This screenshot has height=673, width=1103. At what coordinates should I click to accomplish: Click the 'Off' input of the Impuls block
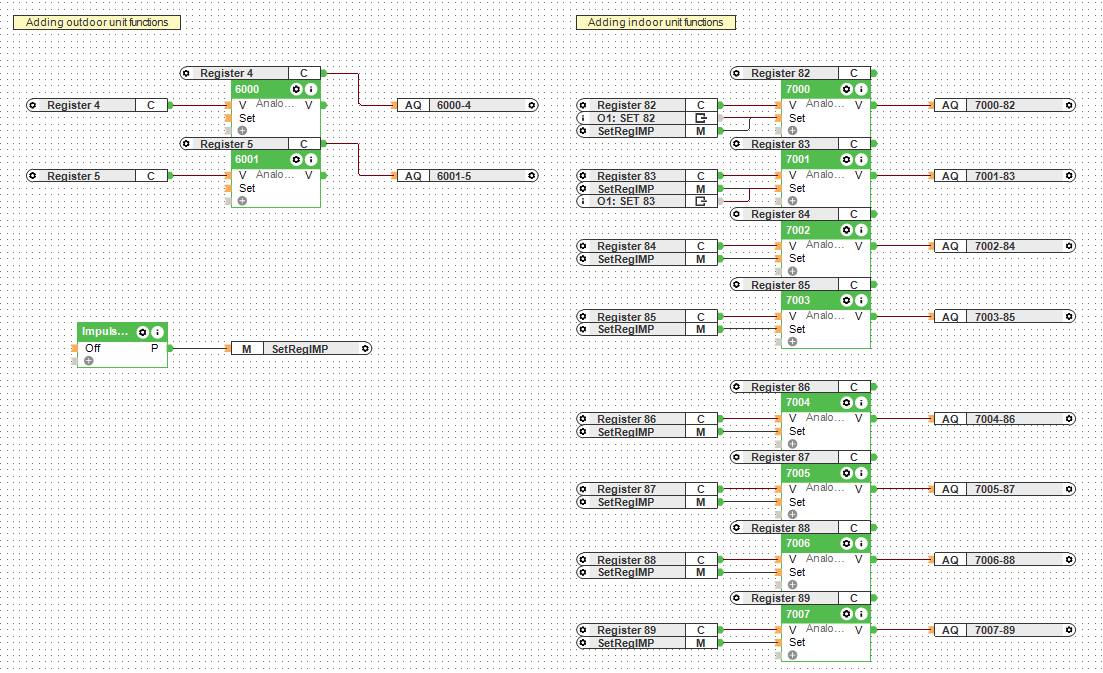click(93, 348)
